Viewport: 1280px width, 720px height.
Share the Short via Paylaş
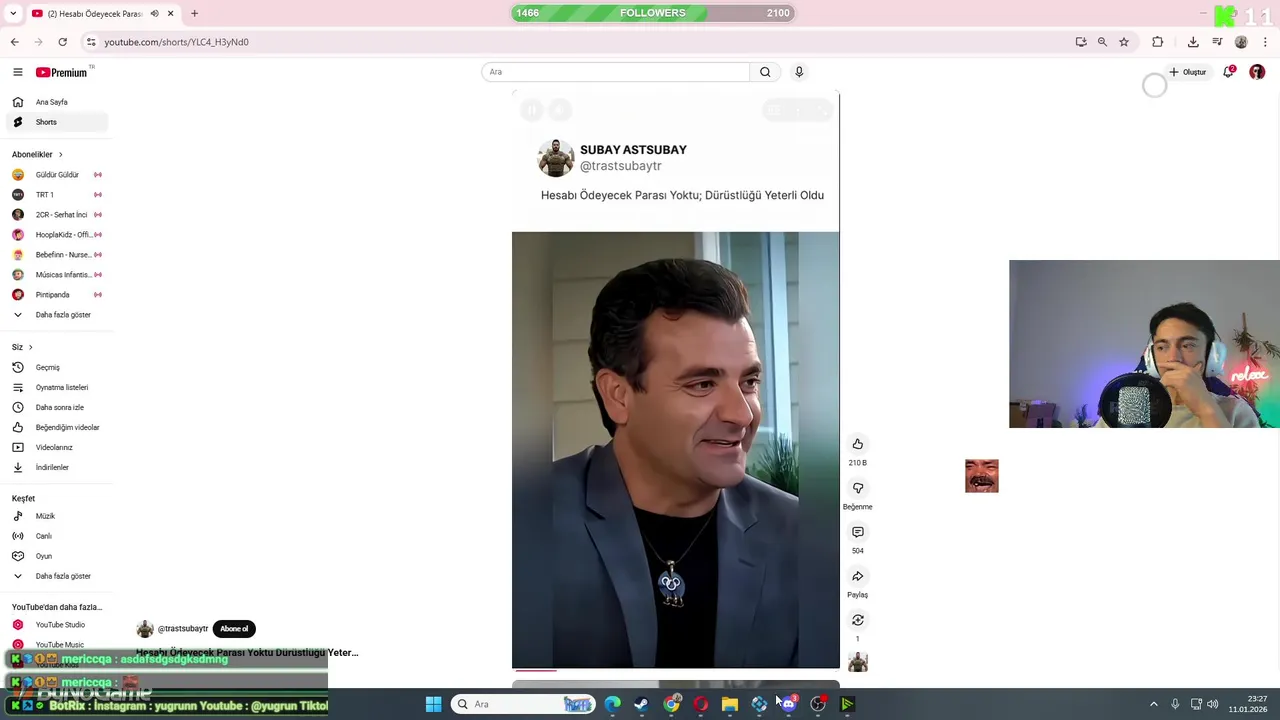pyautogui.click(x=857, y=576)
